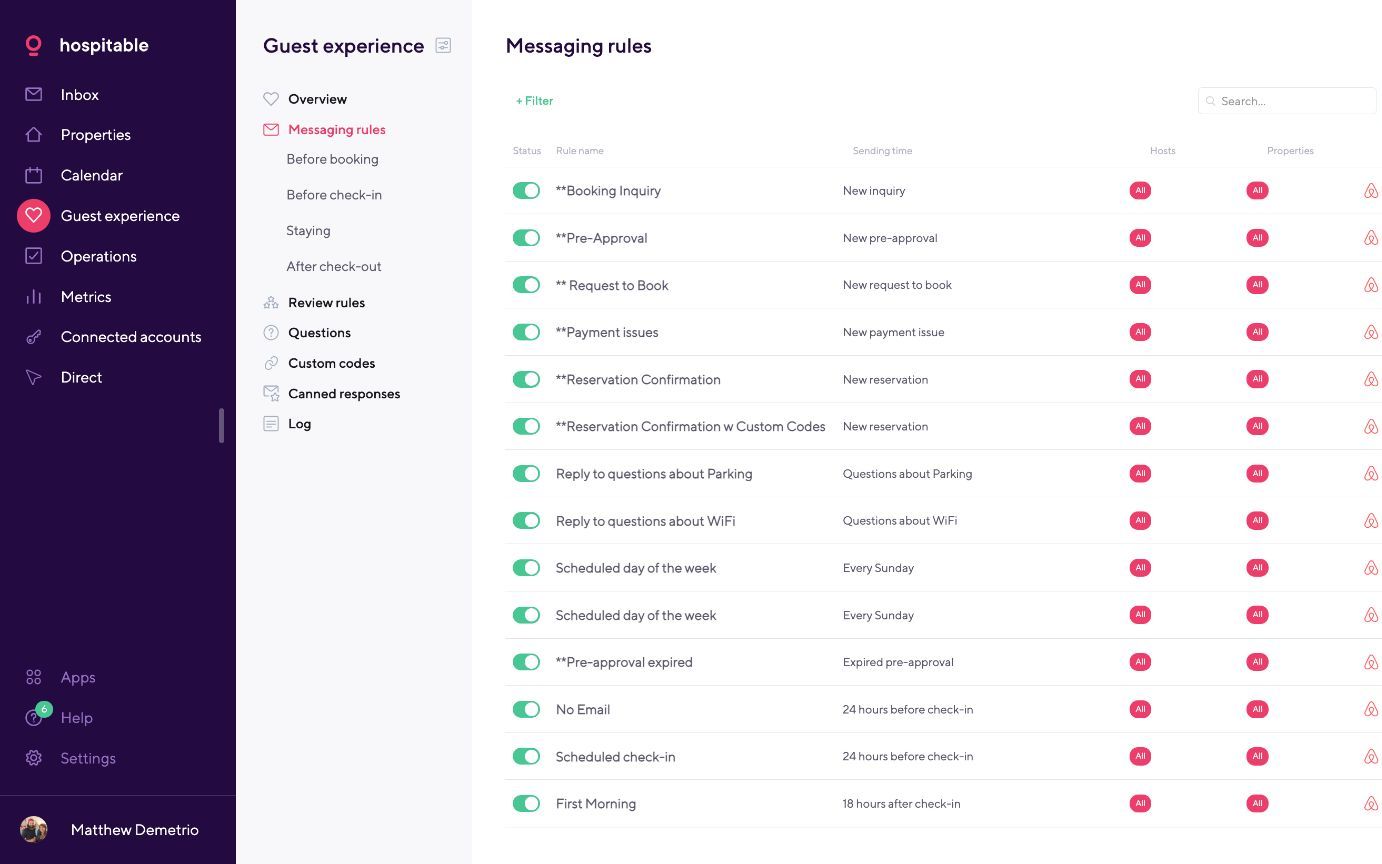Click Airbnb icon on Booking Inquiry row

coord(1371,191)
